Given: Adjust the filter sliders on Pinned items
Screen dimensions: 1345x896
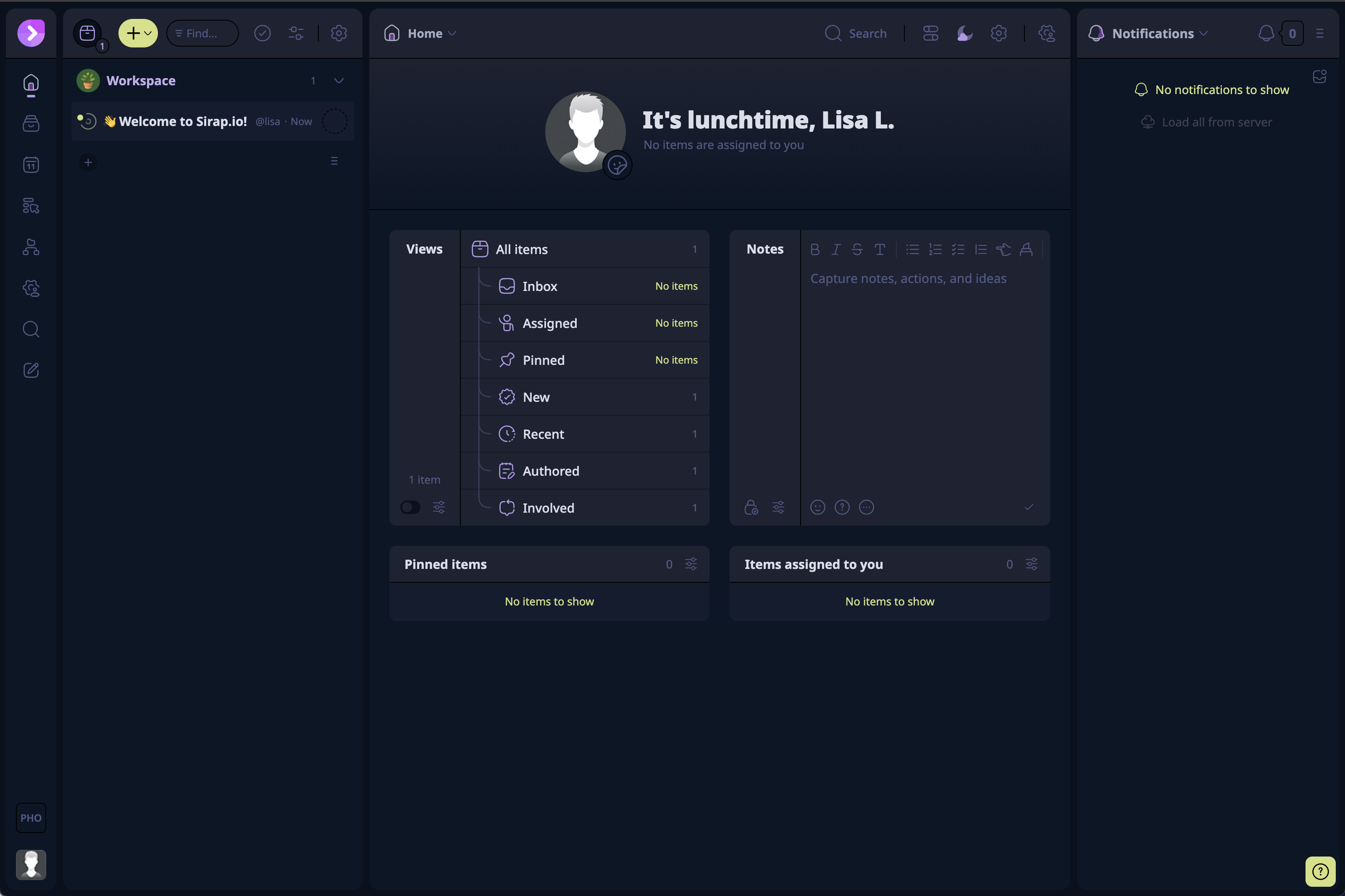Looking at the screenshot, I should [691, 564].
